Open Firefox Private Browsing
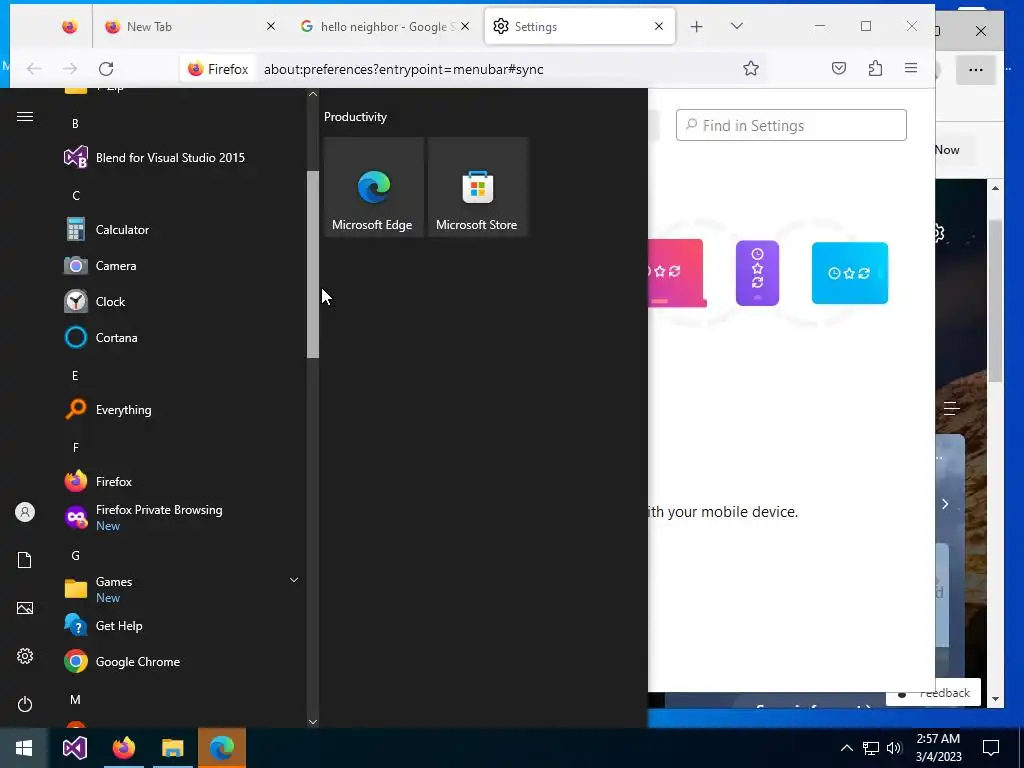Image resolution: width=1024 pixels, height=768 pixels. click(144, 518)
